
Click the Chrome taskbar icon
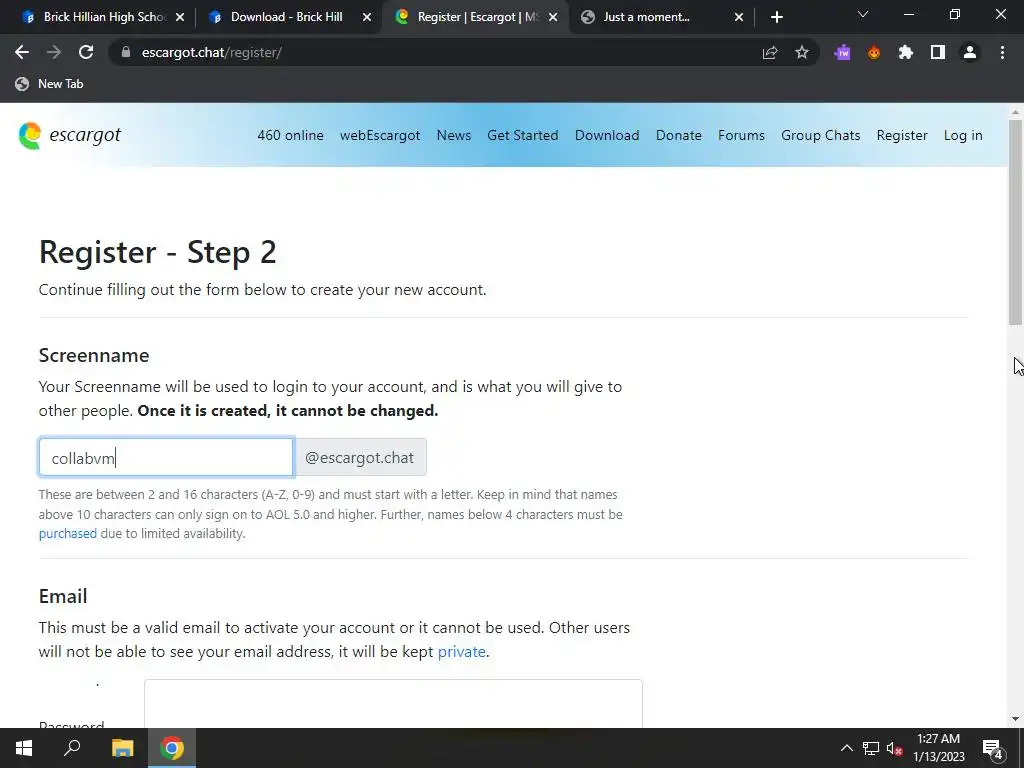pos(172,748)
